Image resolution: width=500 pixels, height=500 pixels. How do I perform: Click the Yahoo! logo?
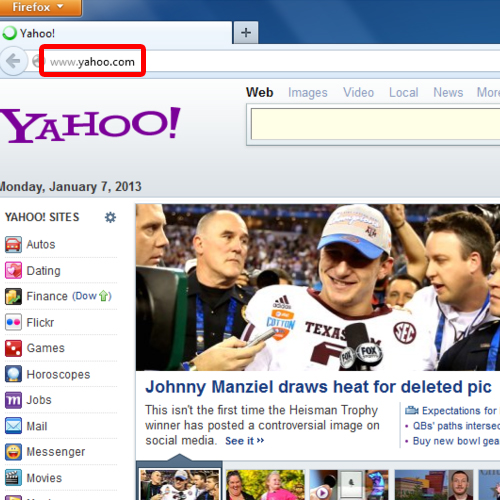pos(90,125)
